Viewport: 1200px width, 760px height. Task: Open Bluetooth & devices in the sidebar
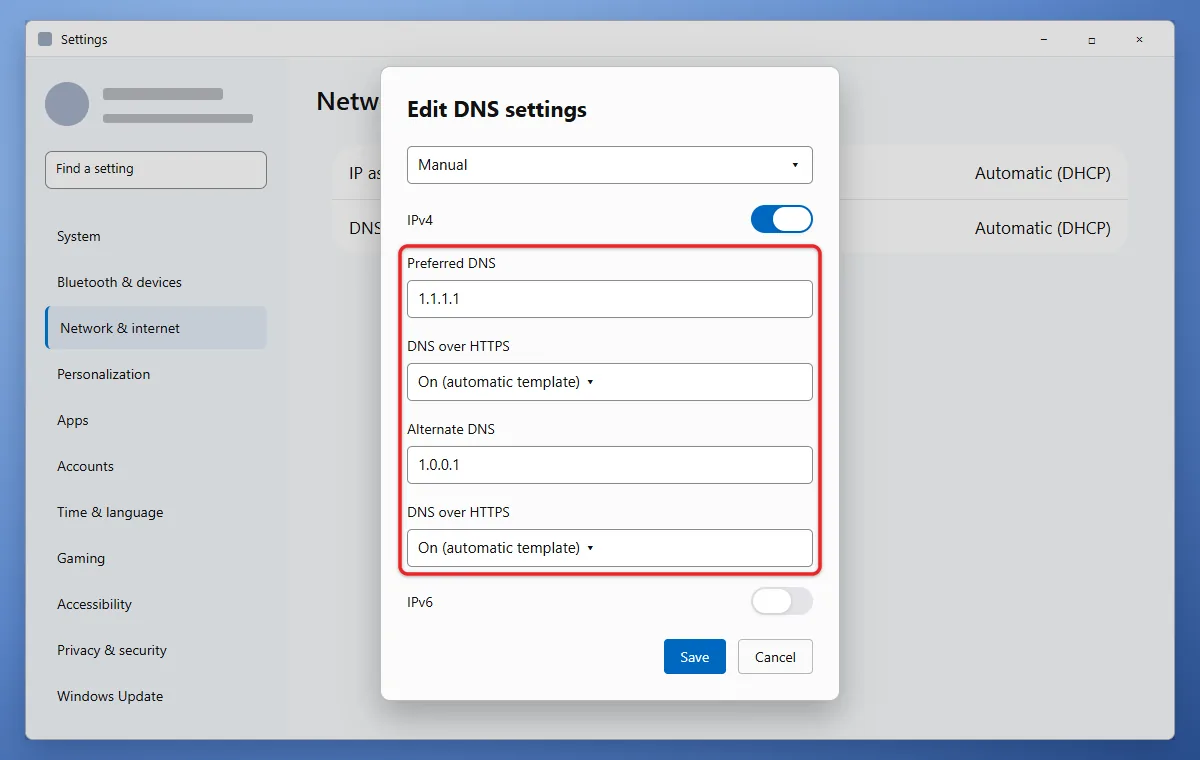click(156, 283)
